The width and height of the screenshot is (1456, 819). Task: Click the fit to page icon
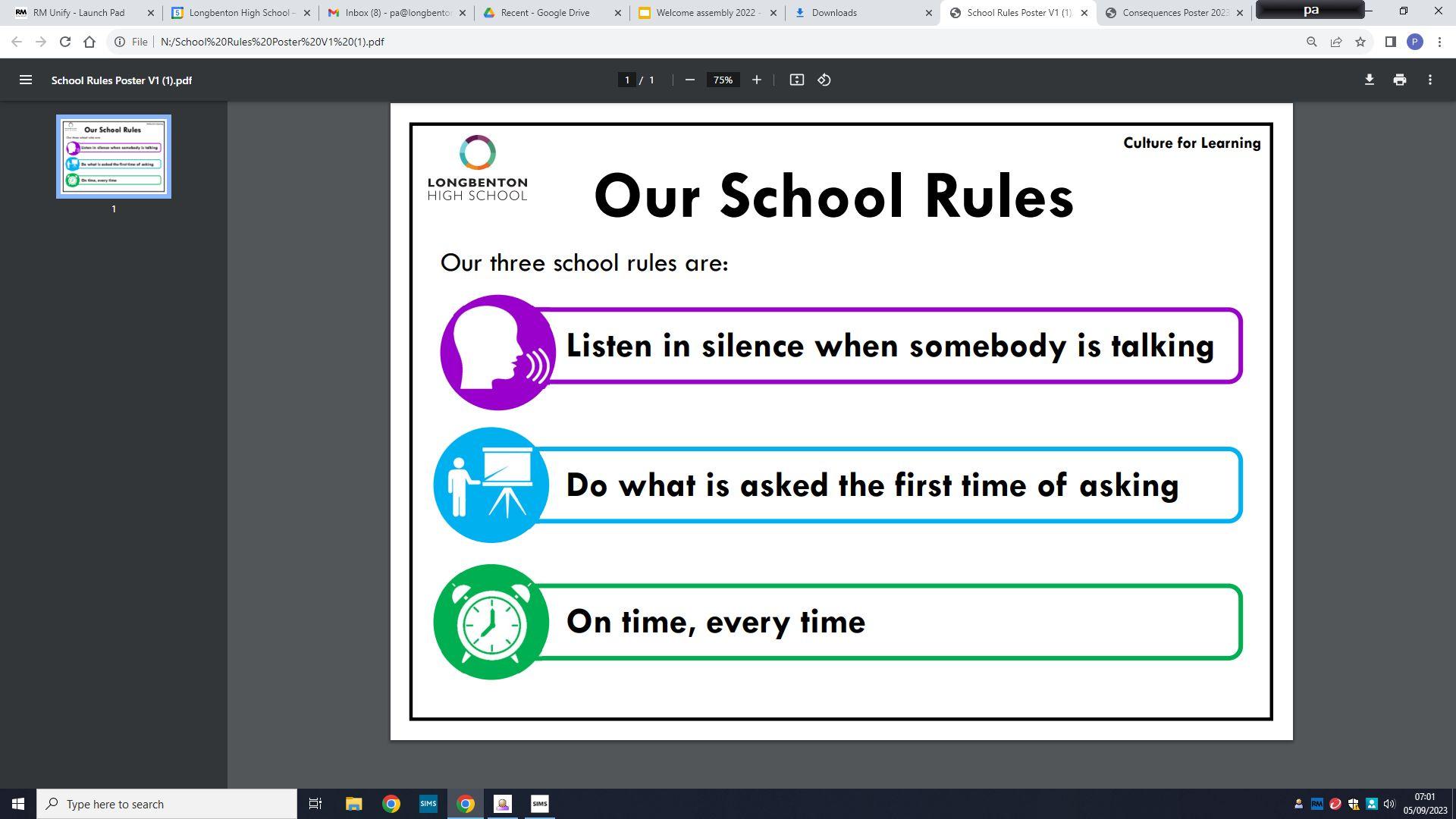tap(796, 80)
